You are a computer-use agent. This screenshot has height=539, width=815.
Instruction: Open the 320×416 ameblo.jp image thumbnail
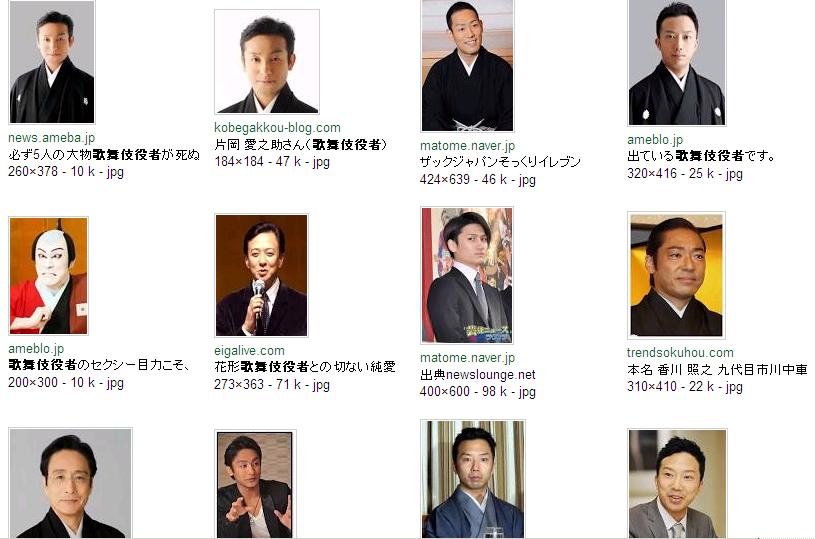[676, 62]
